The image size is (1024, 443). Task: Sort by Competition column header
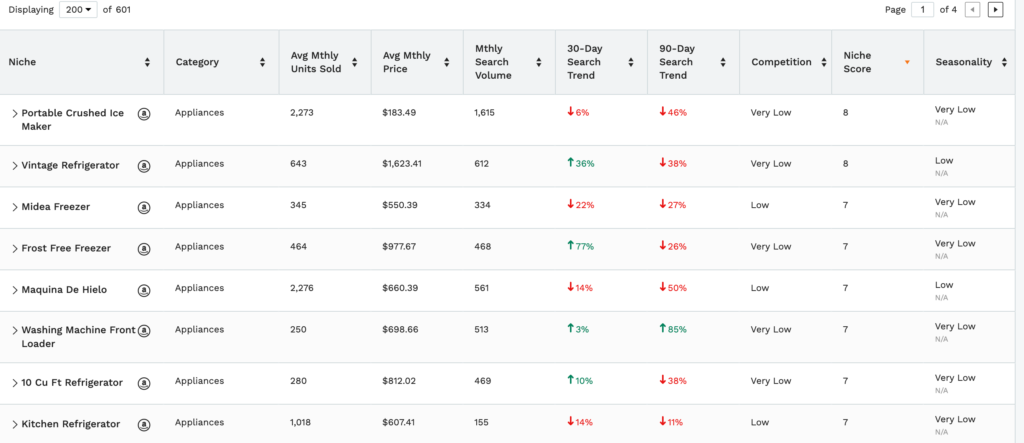pos(819,62)
